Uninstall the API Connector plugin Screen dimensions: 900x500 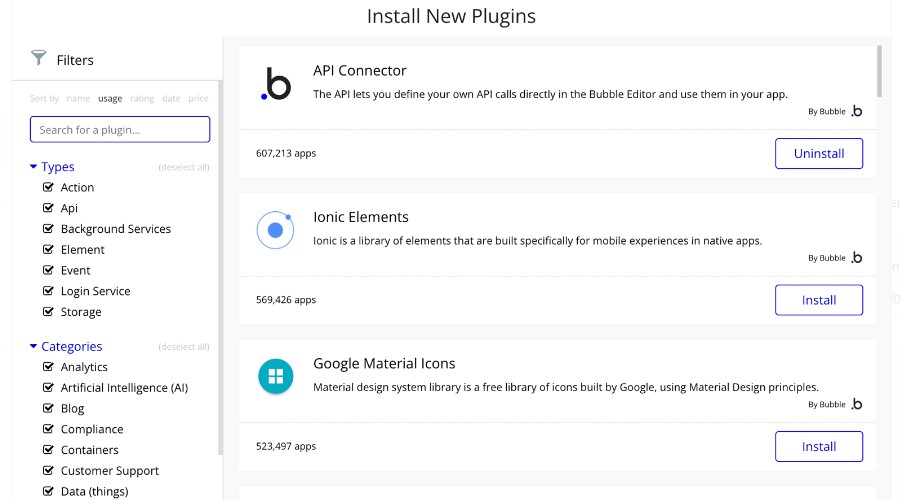pos(818,153)
